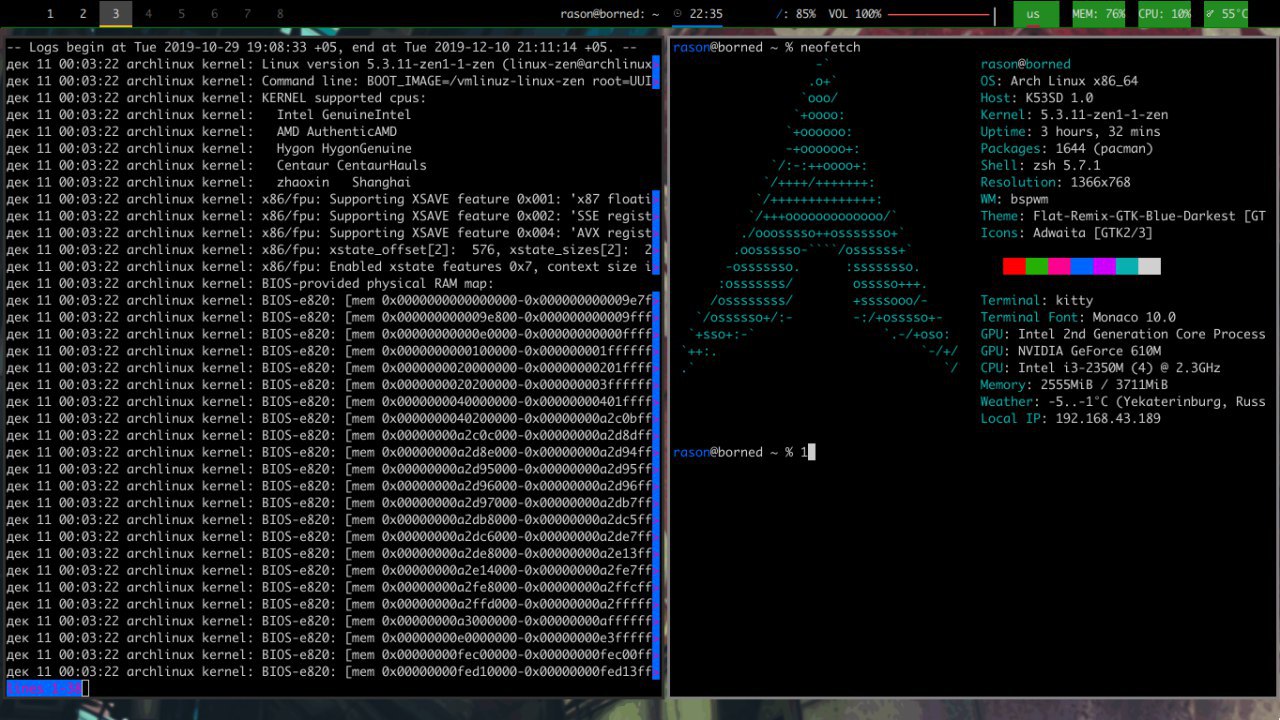The image size is (1280, 720).
Task: Click the 'AMD AuthenticAMD' log line
Action: 201,132
